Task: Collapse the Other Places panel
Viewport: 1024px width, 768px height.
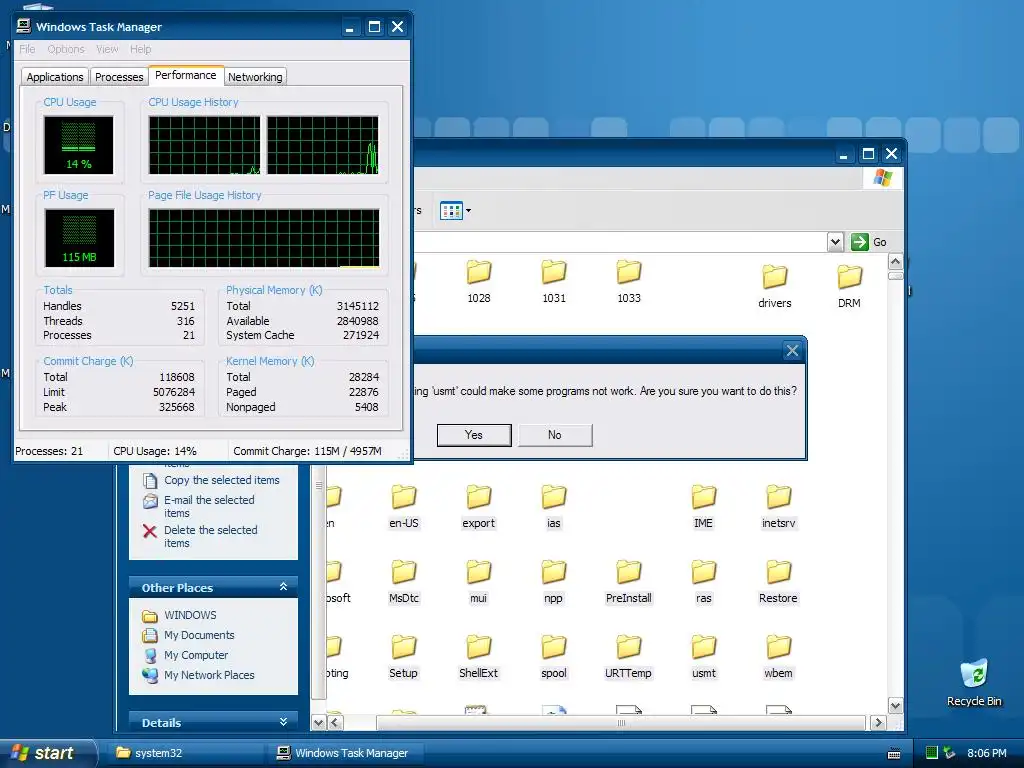Action: (x=283, y=587)
